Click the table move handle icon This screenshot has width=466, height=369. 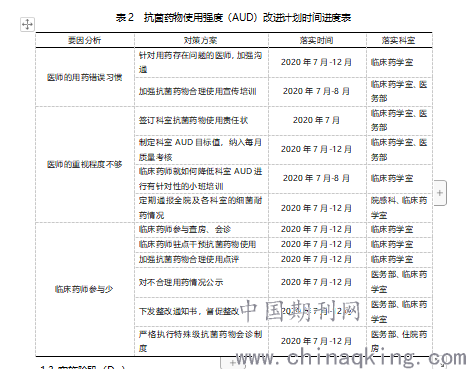point(27,24)
